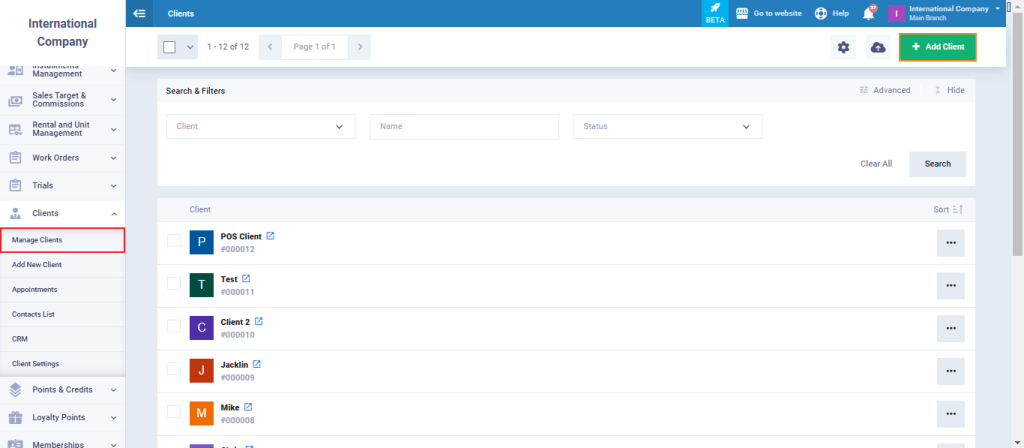Viewport: 1024px width, 448px height.
Task: Toggle the select-all checkbox
Action: [169, 47]
